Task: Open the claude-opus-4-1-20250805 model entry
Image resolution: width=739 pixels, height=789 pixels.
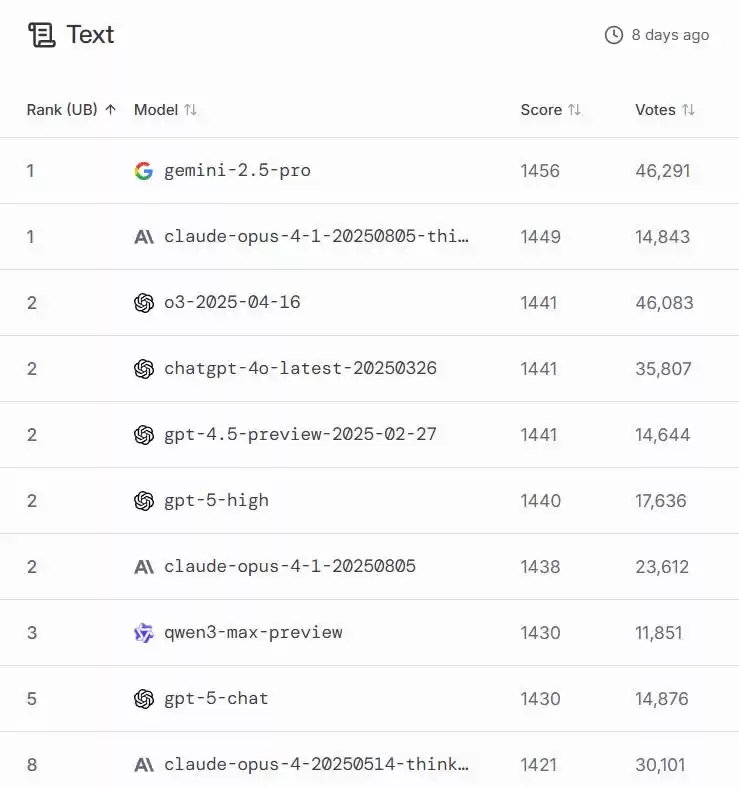Action: 290,567
